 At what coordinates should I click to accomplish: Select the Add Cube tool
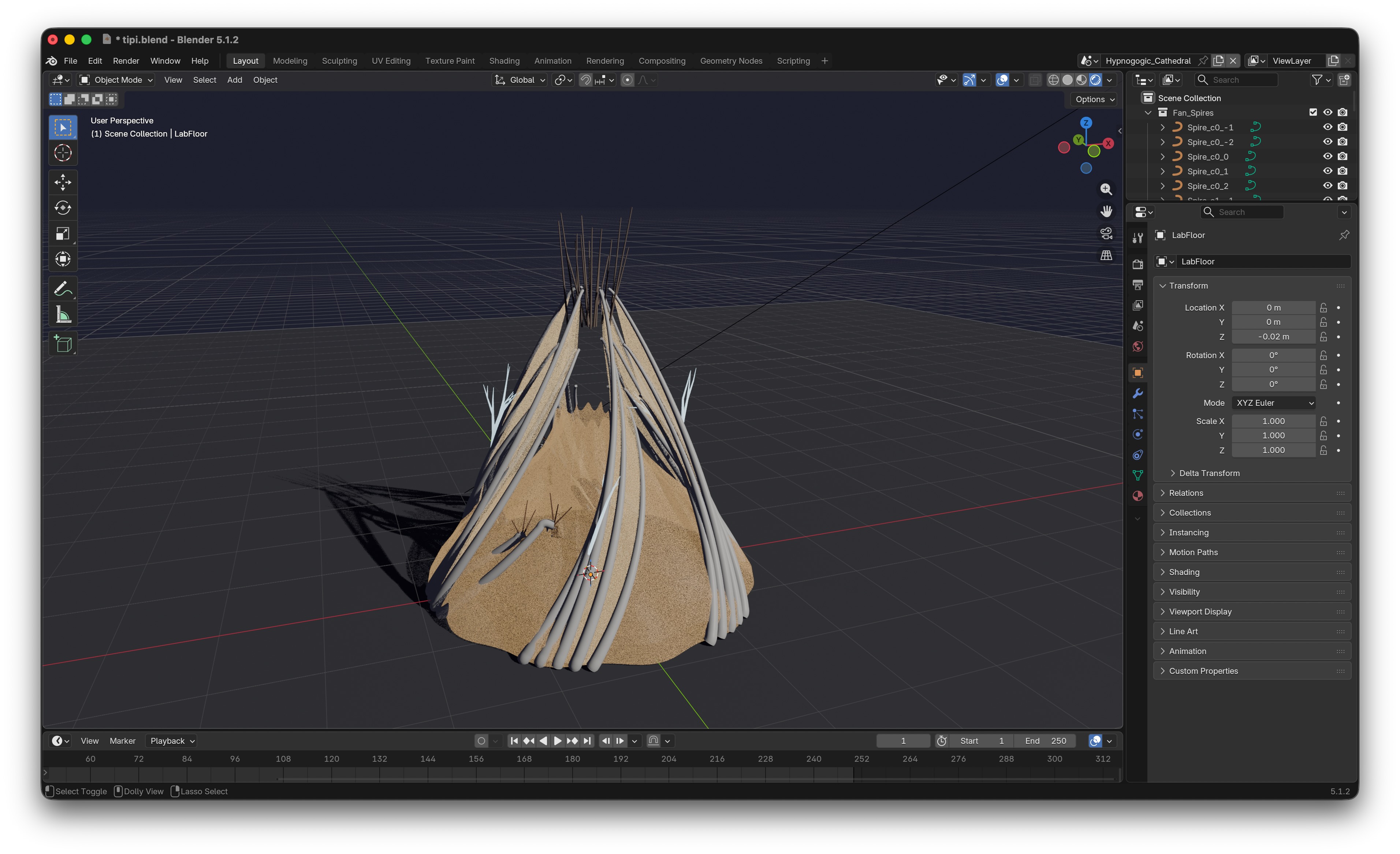[x=63, y=344]
